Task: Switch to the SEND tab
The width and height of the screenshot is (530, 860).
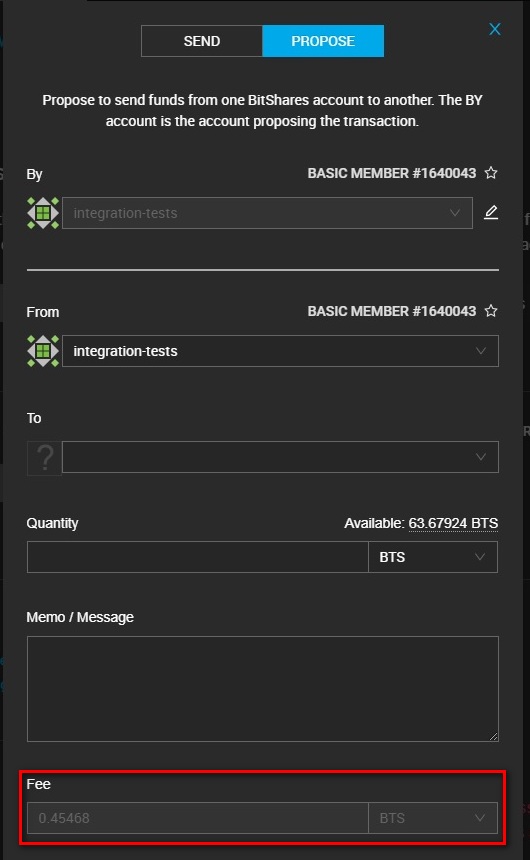Action: (x=202, y=41)
